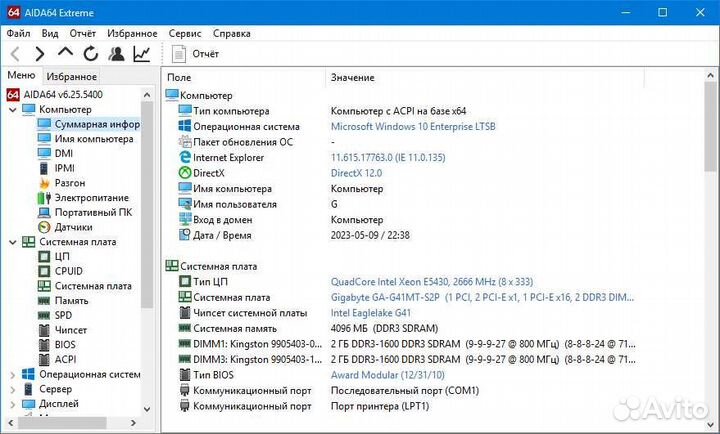Click the Отчёт report toolbar button
This screenshot has height=434, width=720.
195,54
